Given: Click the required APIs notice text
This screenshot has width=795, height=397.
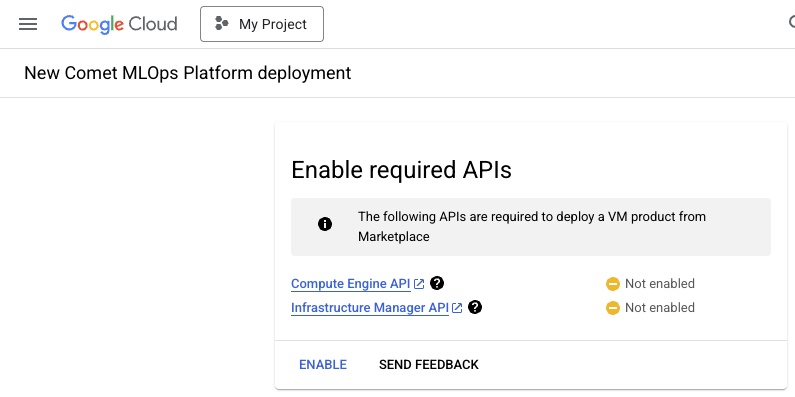Looking at the screenshot, I should click(531, 227).
